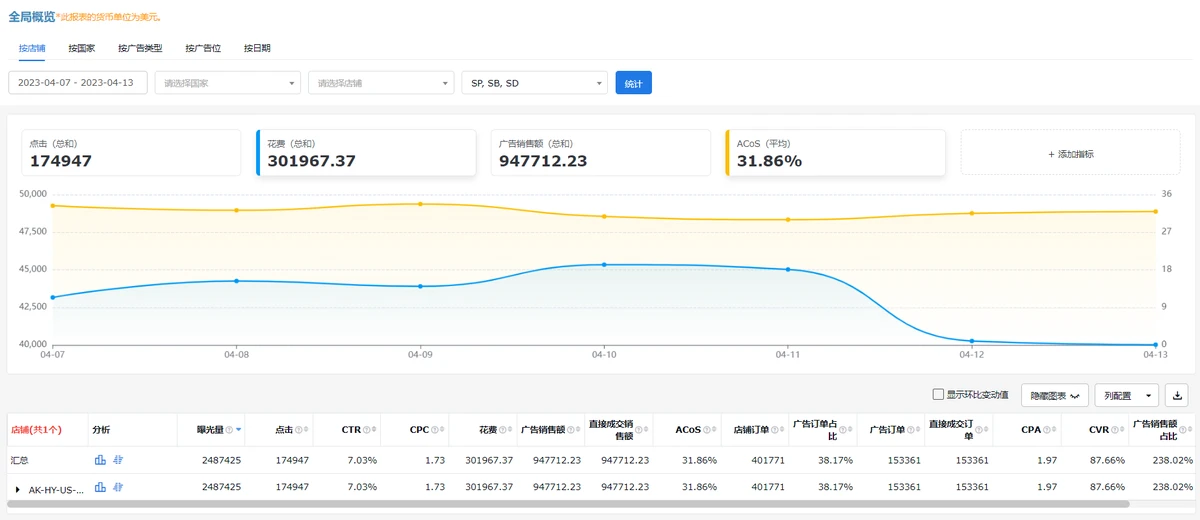This screenshot has height=520, width=1200.
Task: Expand the AK-HY-US store row
Action: click(18, 489)
